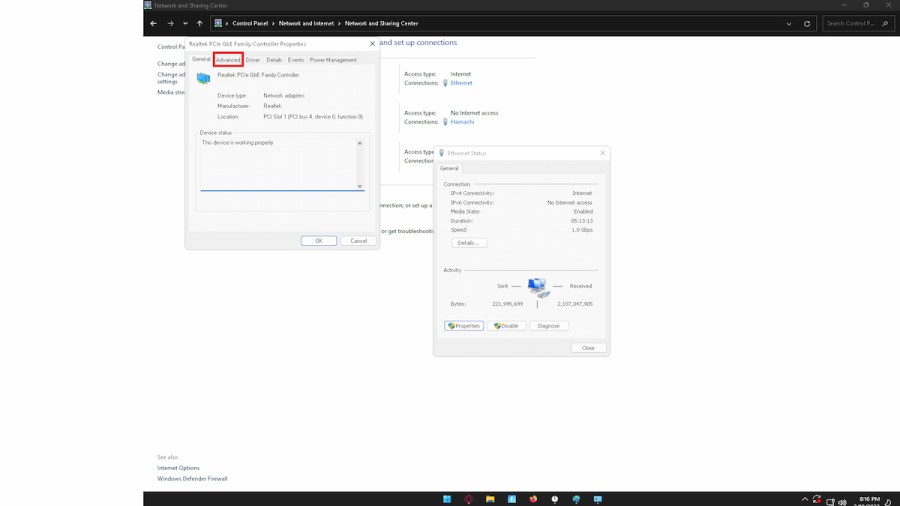Viewport: 900px width, 506px height.
Task: Show hidden system tray icons
Action: pyautogui.click(x=805, y=499)
